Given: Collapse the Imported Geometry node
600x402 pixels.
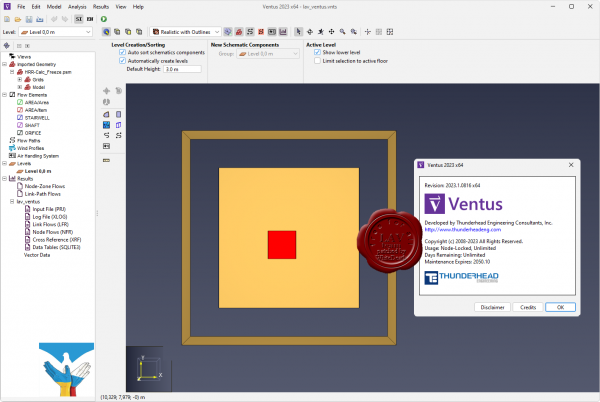Looking at the screenshot, I should [x=5, y=64].
